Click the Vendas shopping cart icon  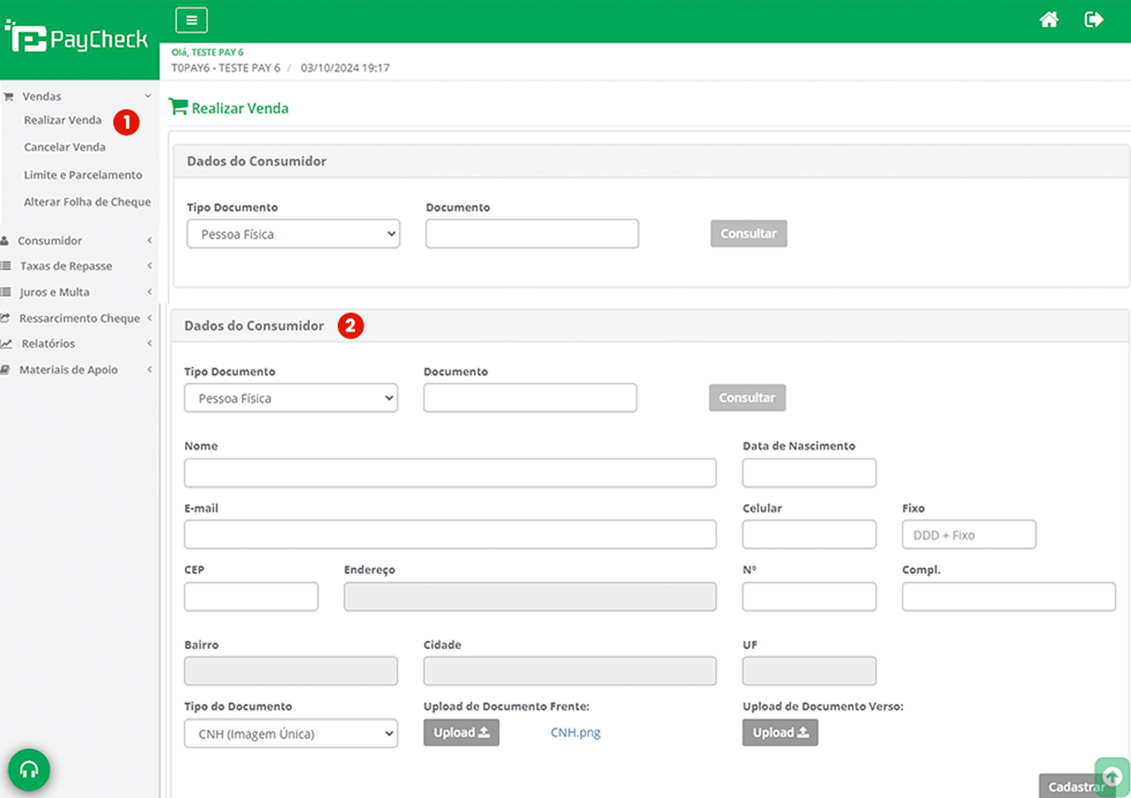tap(9, 96)
